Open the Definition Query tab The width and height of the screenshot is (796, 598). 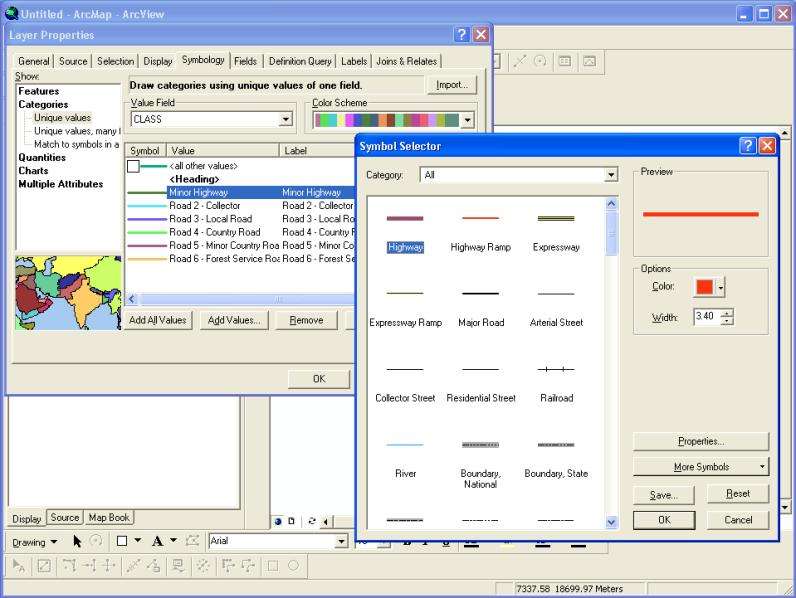pyautogui.click(x=300, y=61)
